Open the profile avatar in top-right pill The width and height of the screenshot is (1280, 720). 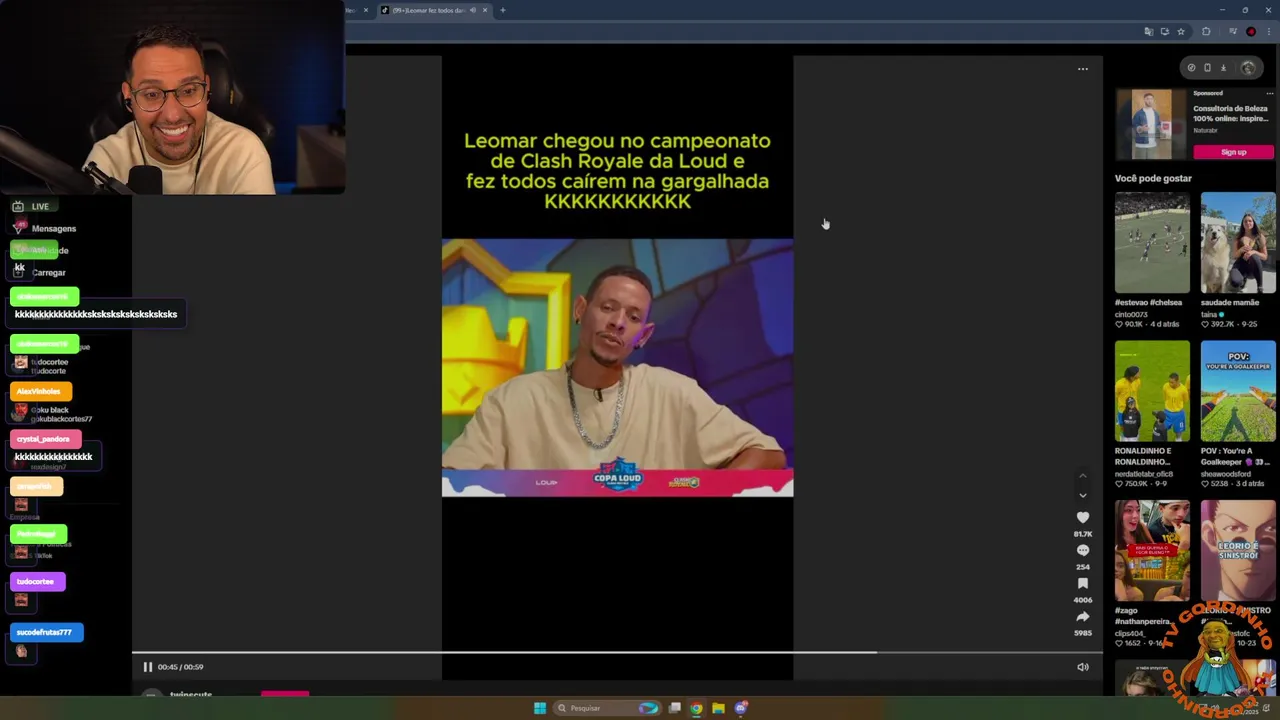[x=1248, y=68]
